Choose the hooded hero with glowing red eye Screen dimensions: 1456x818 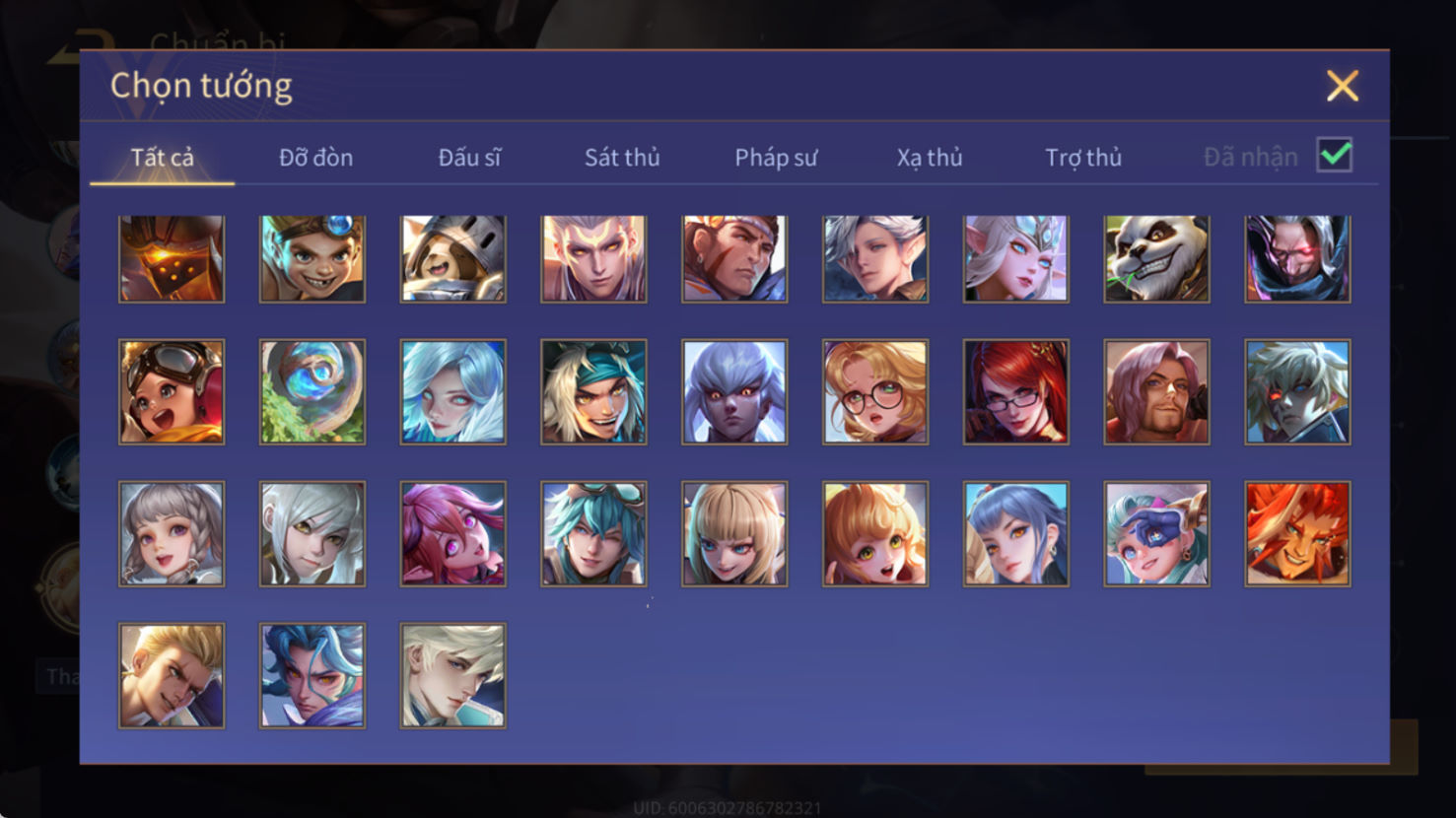click(1297, 259)
